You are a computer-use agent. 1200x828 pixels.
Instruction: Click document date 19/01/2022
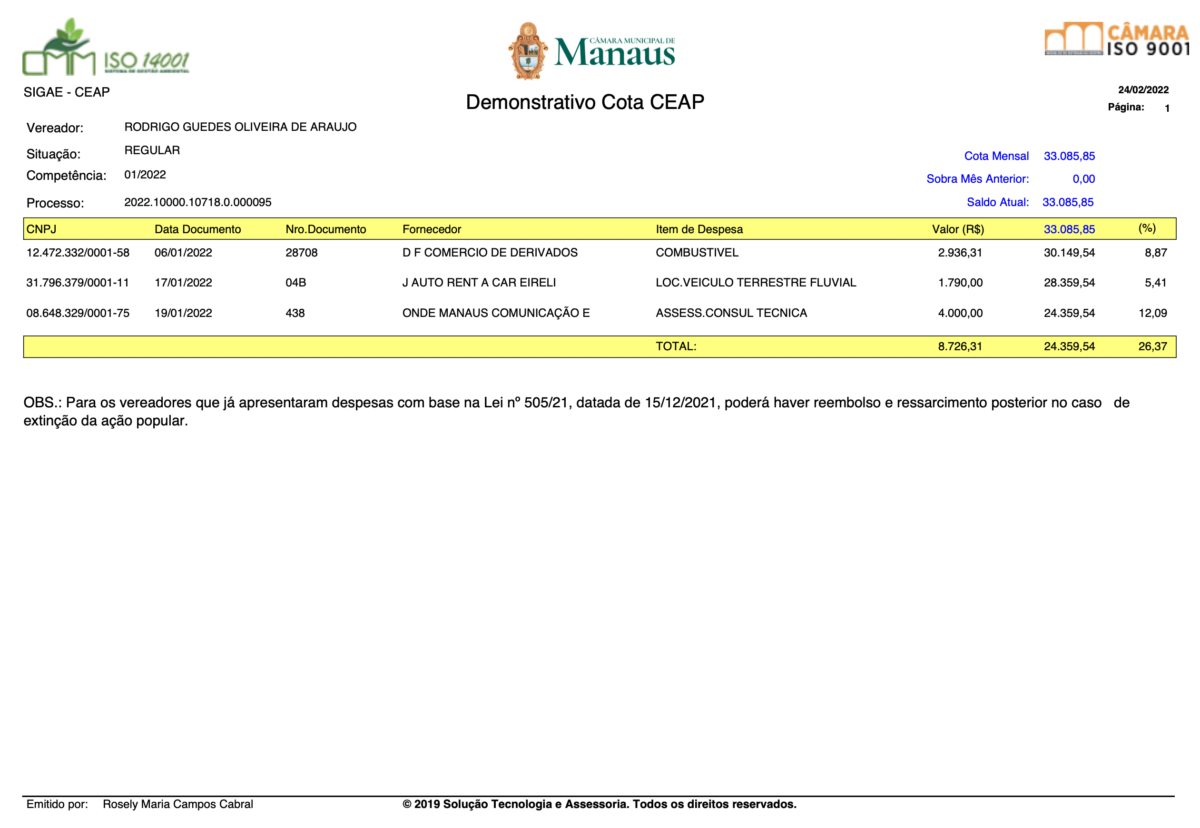(183, 313)
